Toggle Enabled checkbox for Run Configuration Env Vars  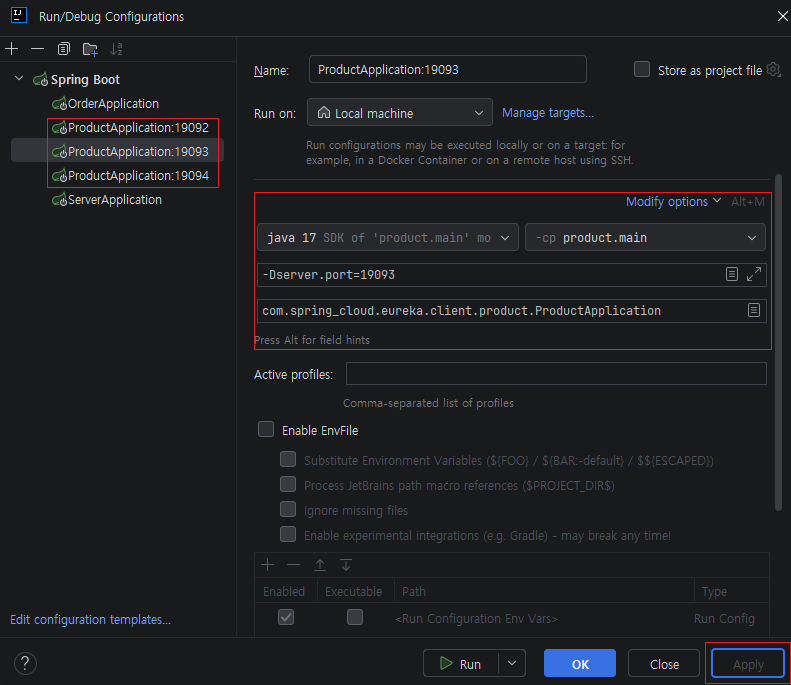pyautogui.click(x=286, y=617)
